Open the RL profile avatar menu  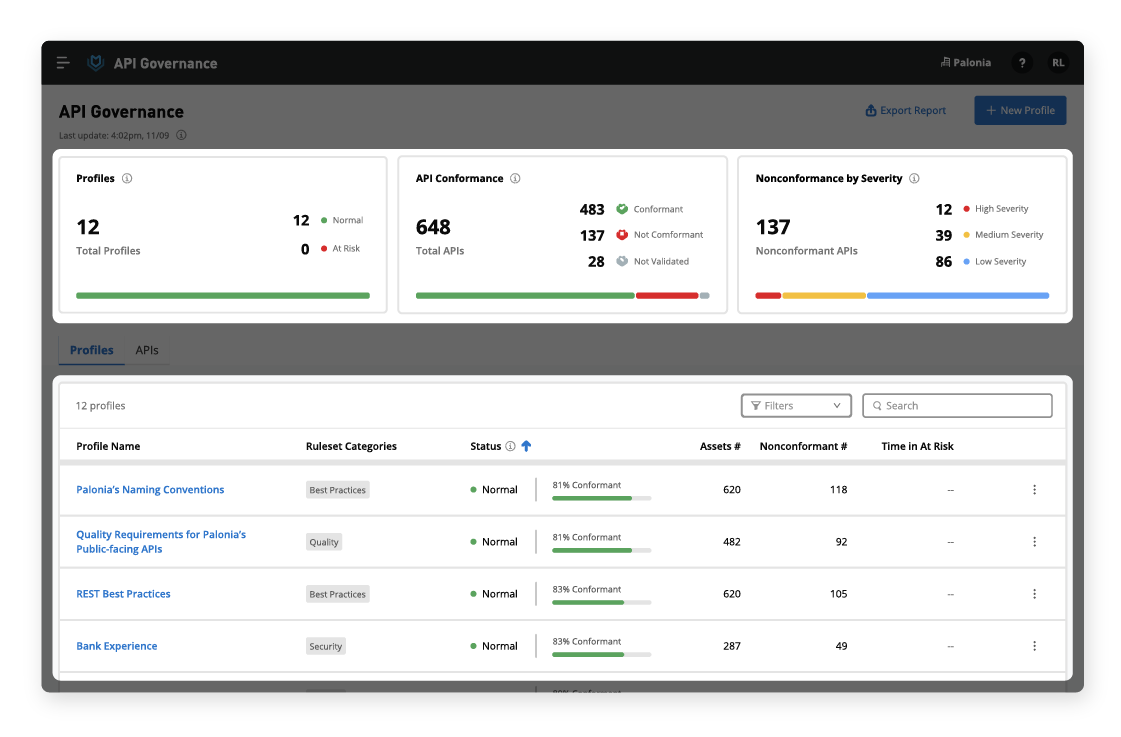pyautogui.click(x=1058, y=62)
